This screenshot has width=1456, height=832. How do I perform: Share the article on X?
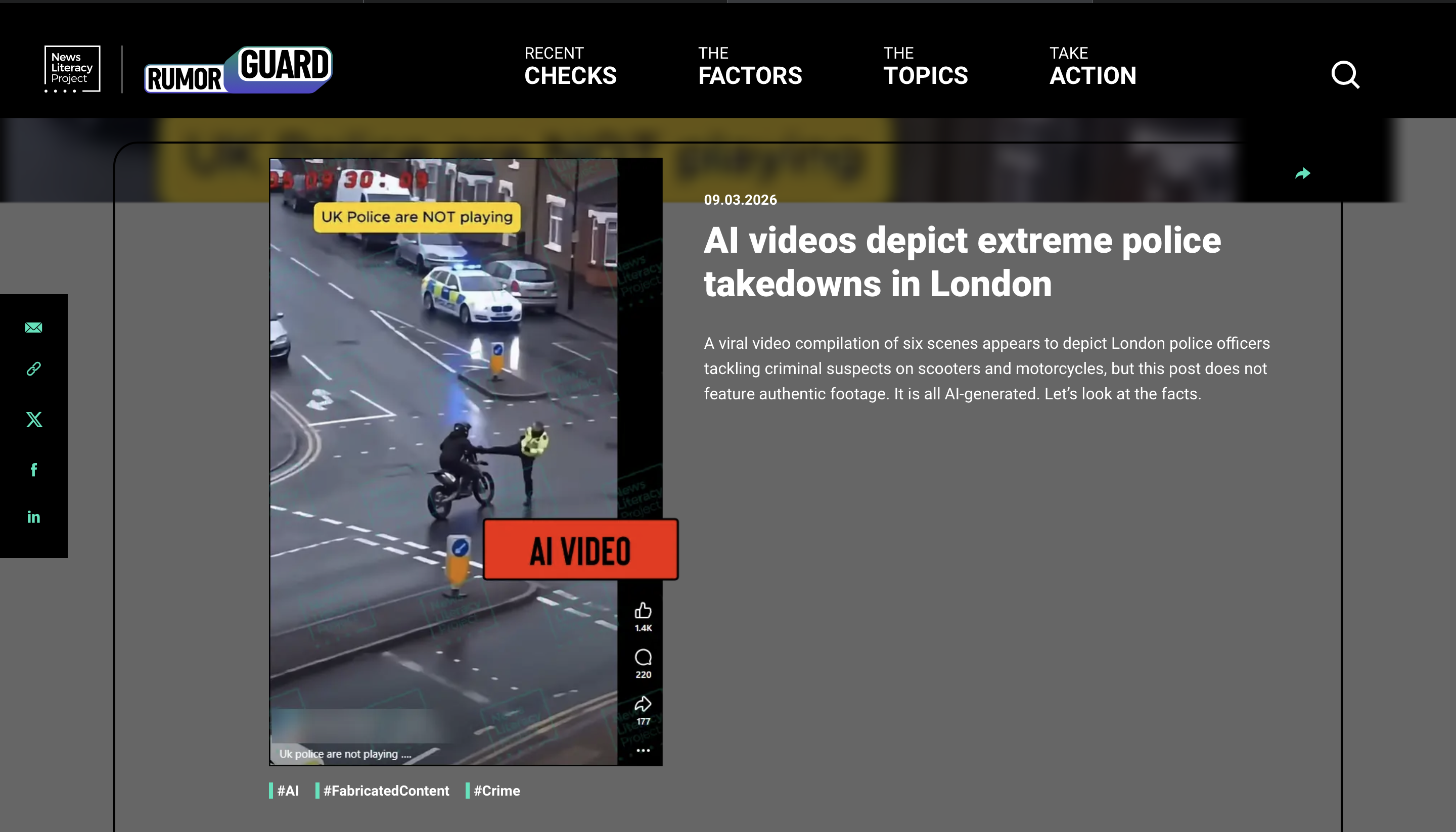(x=34, y=420)
